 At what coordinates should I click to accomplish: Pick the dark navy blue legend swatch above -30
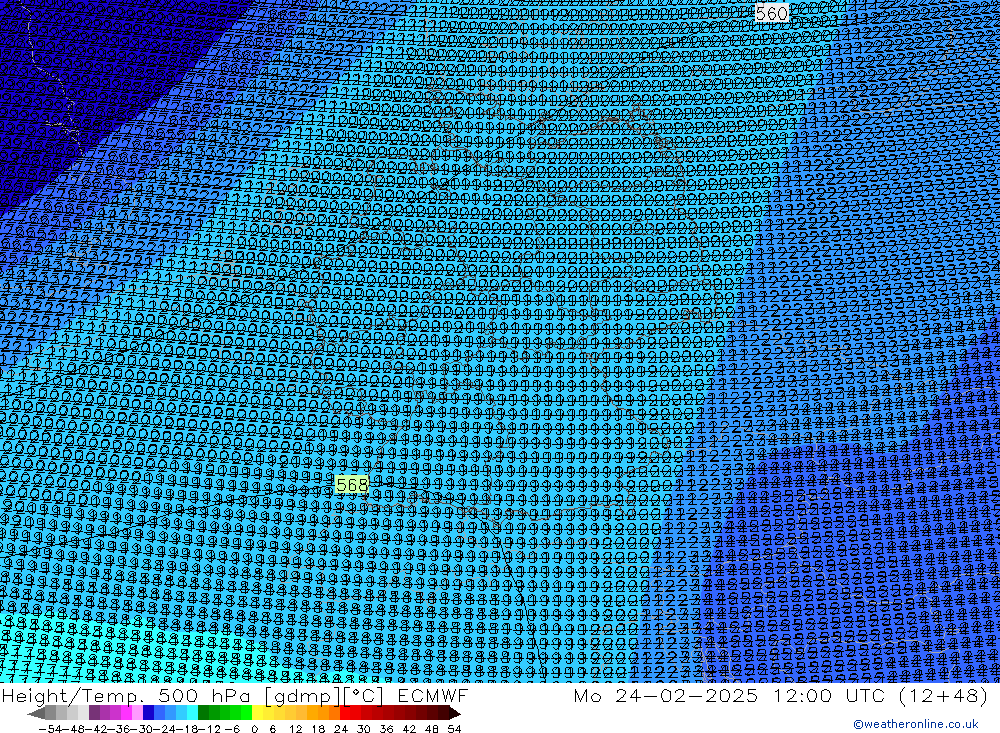[149, 713]
